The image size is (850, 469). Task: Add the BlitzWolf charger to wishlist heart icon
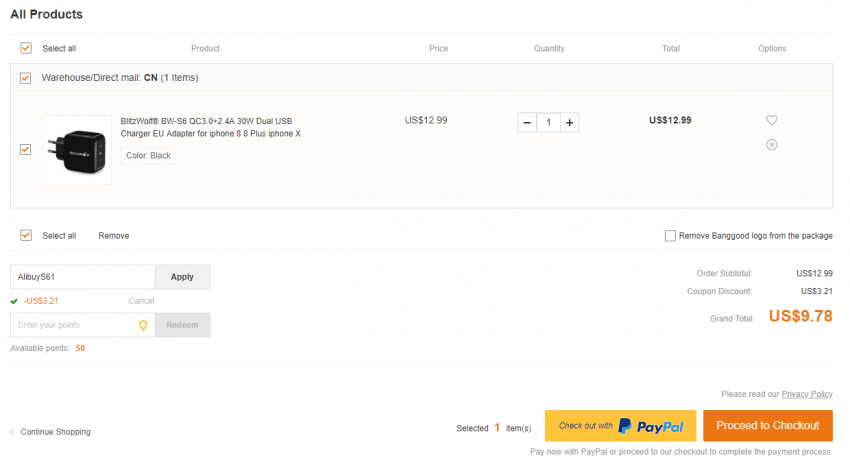pyautogui.click(x=771, y=120)
